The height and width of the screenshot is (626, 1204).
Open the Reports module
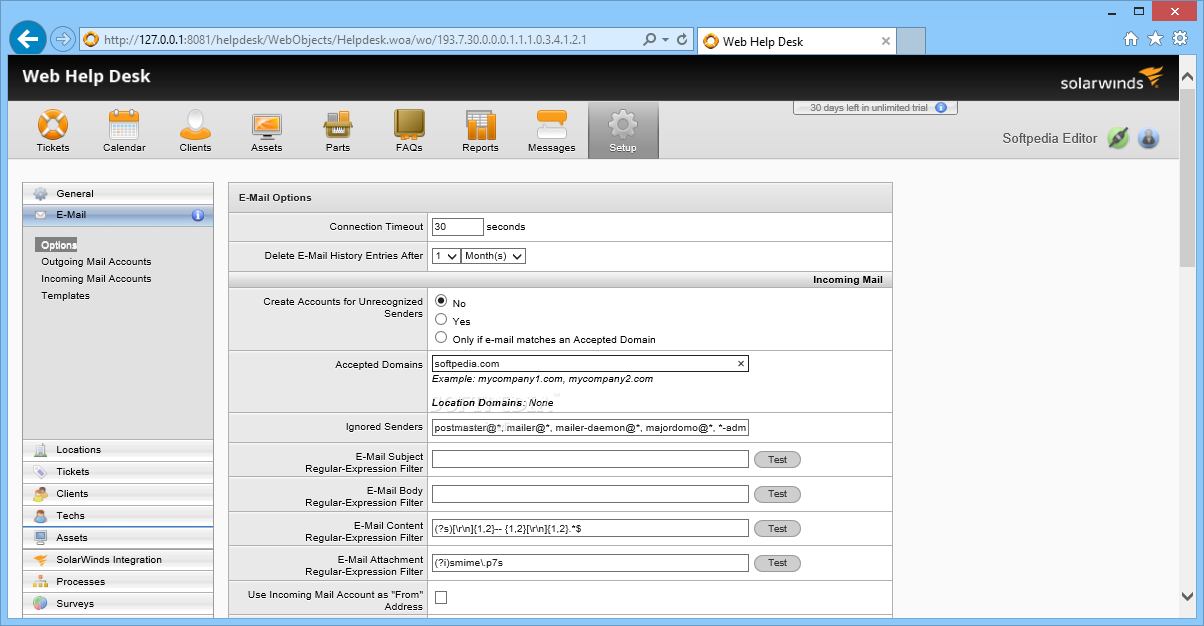[480, 131]
